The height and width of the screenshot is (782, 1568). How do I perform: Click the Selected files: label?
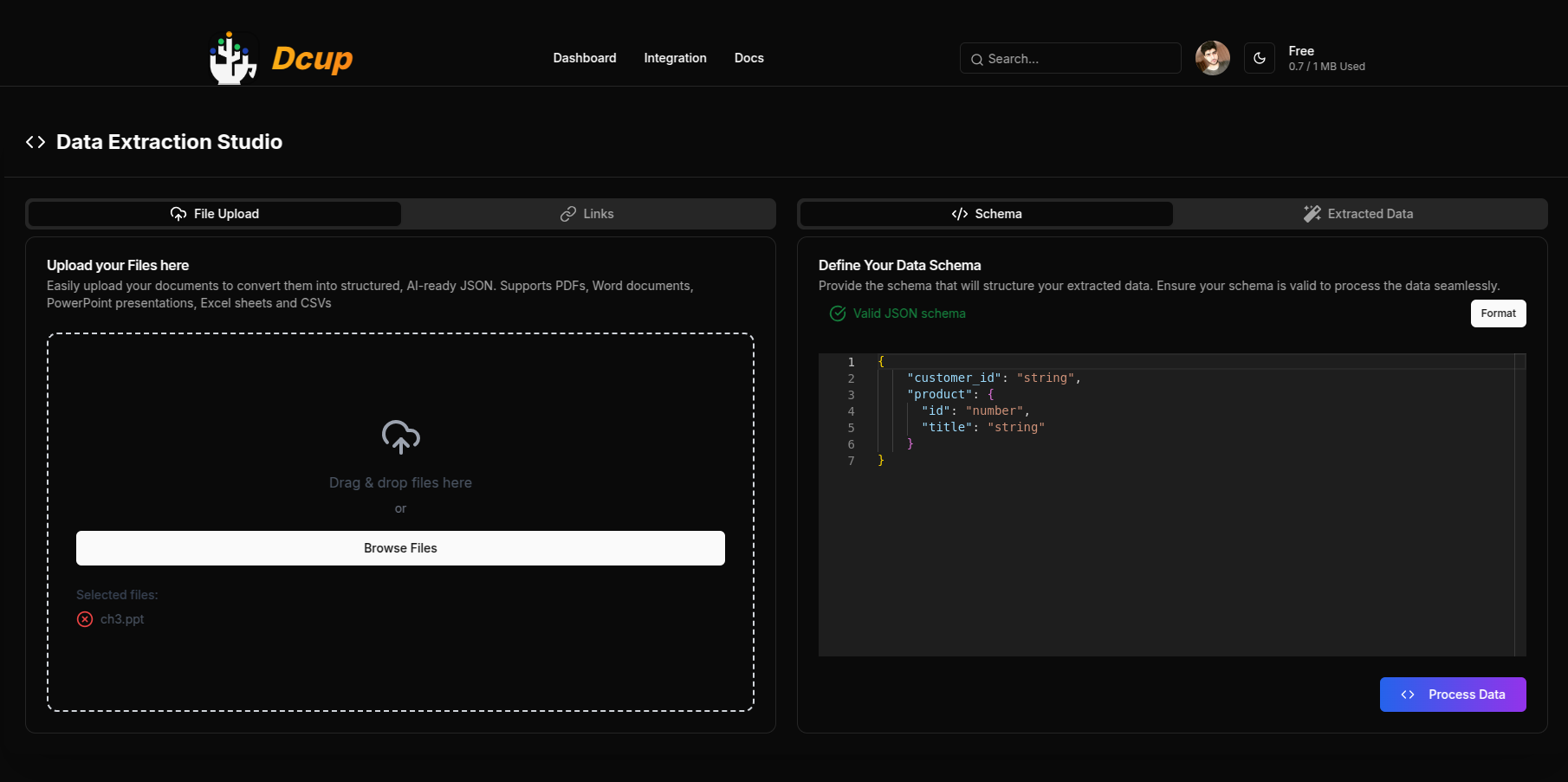click(x=117, y=595)
